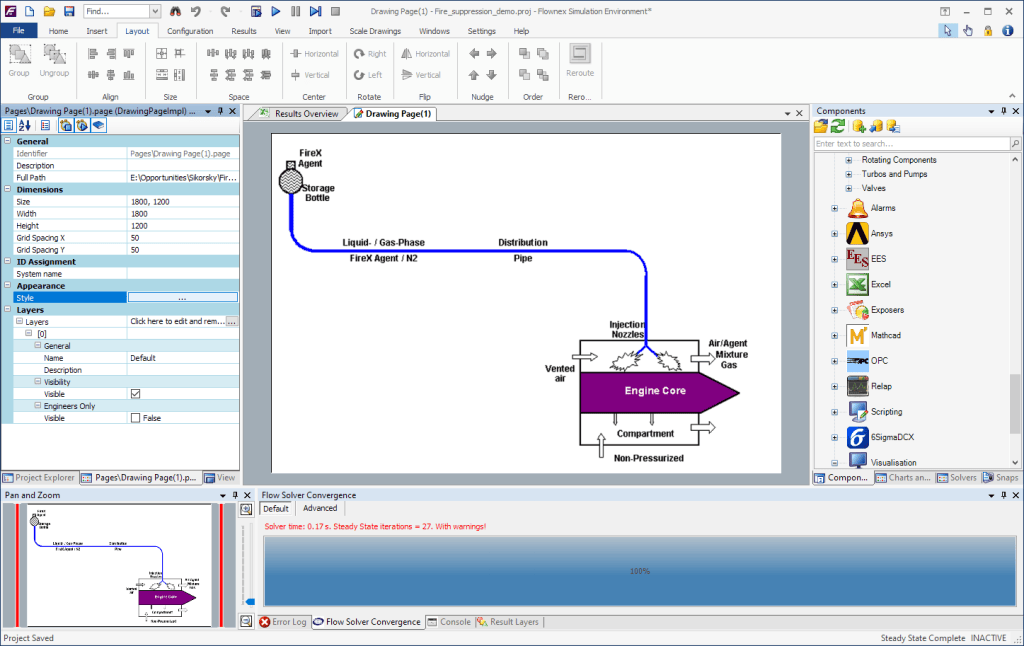Select the 6SigmaDCX component icon
This screenshot has height=646, width=1024.
coord(857,438)
